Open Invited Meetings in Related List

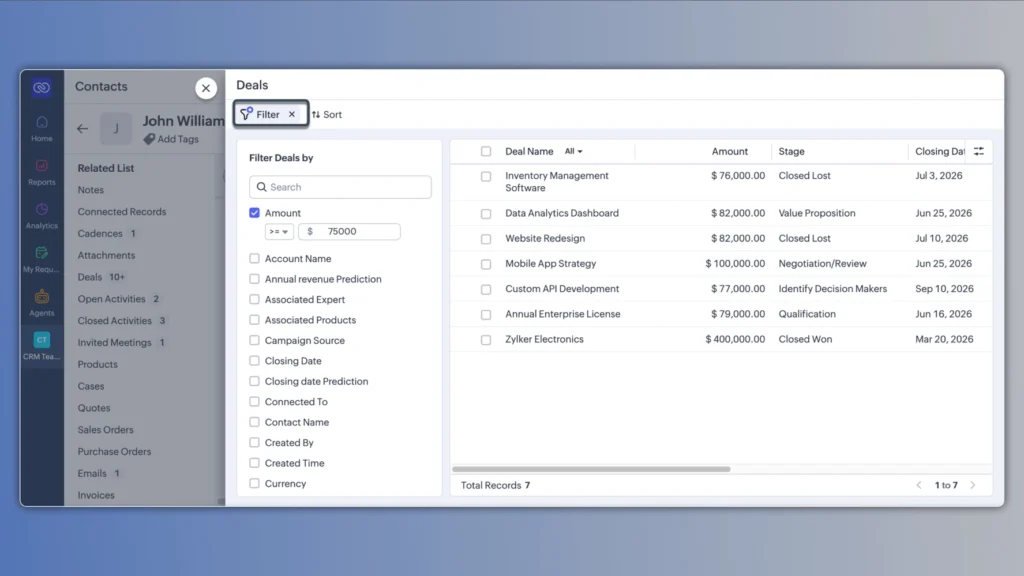[114, 343]
